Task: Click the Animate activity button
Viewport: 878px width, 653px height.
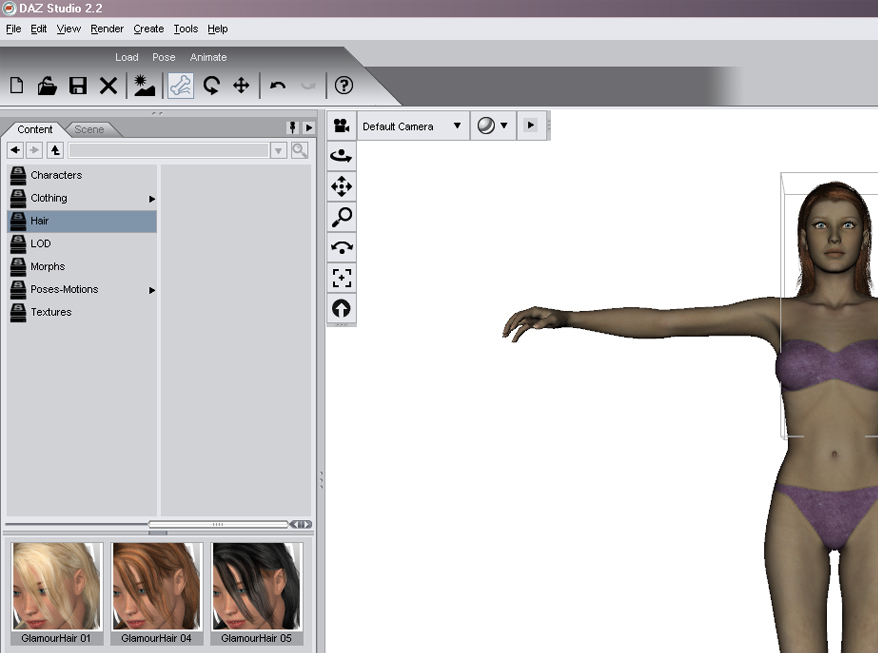Action: [208, 57]
